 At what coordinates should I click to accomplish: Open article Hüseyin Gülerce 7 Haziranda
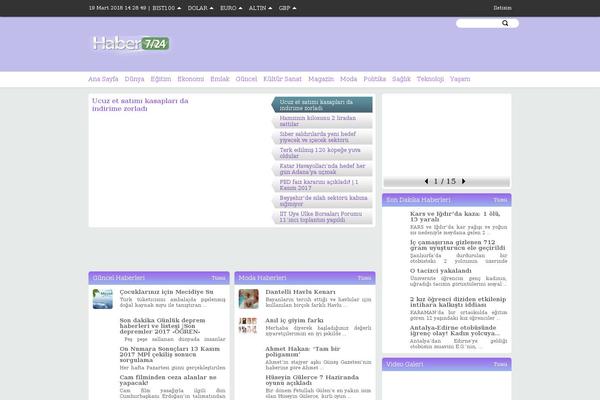(x=312, y=380)
